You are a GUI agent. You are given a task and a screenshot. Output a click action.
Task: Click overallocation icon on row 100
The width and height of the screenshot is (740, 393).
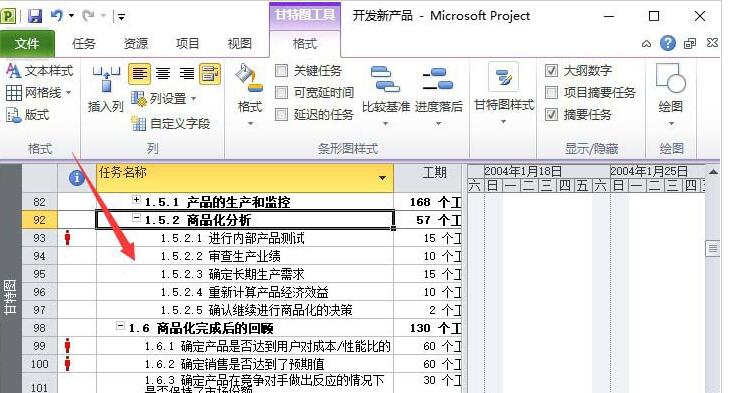click(67, 364)
